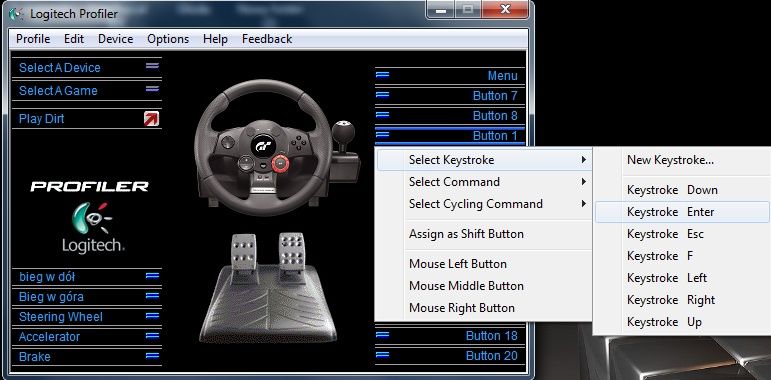
Task: Select Keystroke F
Action: point(682,256)
